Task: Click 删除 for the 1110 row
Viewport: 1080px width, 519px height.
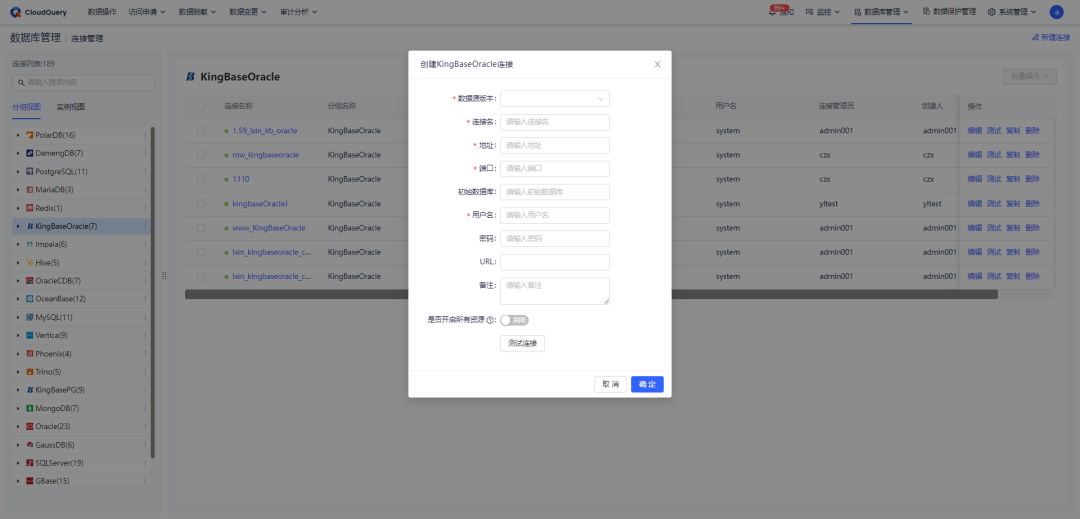Action: coord(1032,179)
